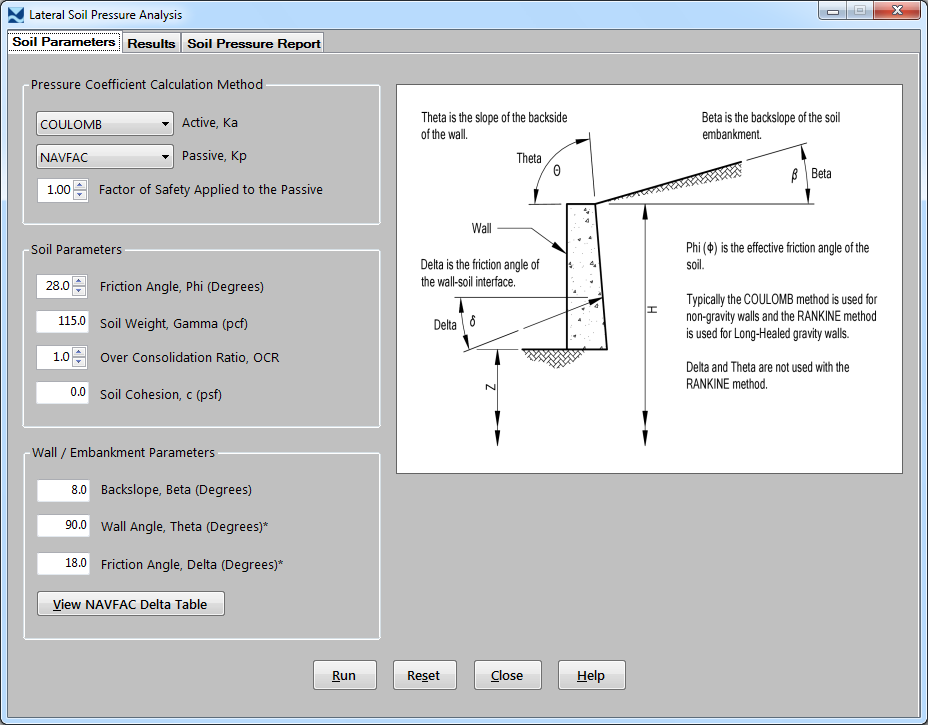Click the application icon in title bar
928x725 pixels.
[15, 15]
